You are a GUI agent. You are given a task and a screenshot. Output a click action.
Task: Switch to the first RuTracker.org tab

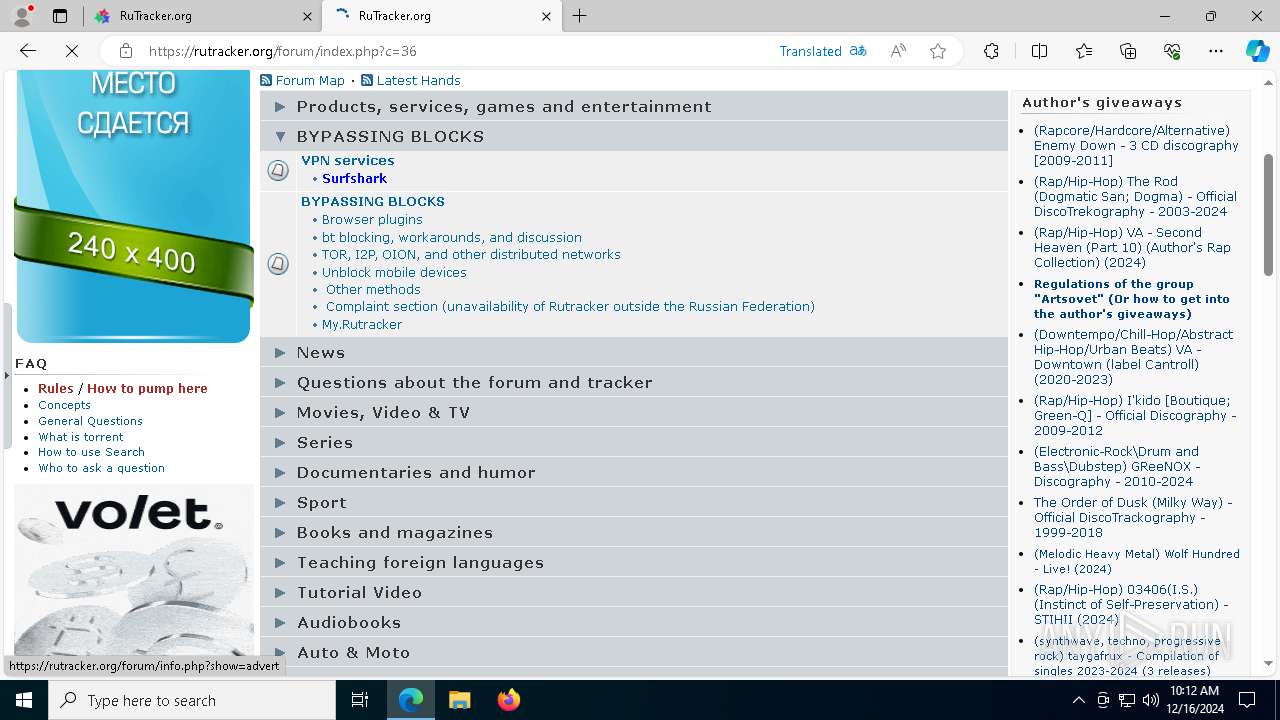click(x=202, y=16)
